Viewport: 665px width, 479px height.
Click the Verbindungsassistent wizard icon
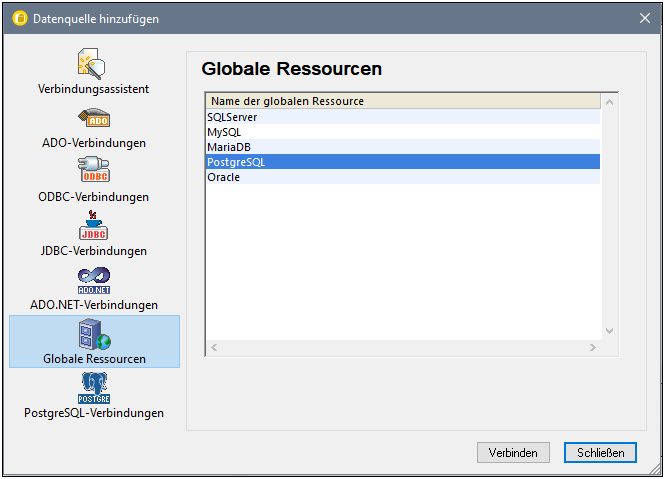(94, 64)
